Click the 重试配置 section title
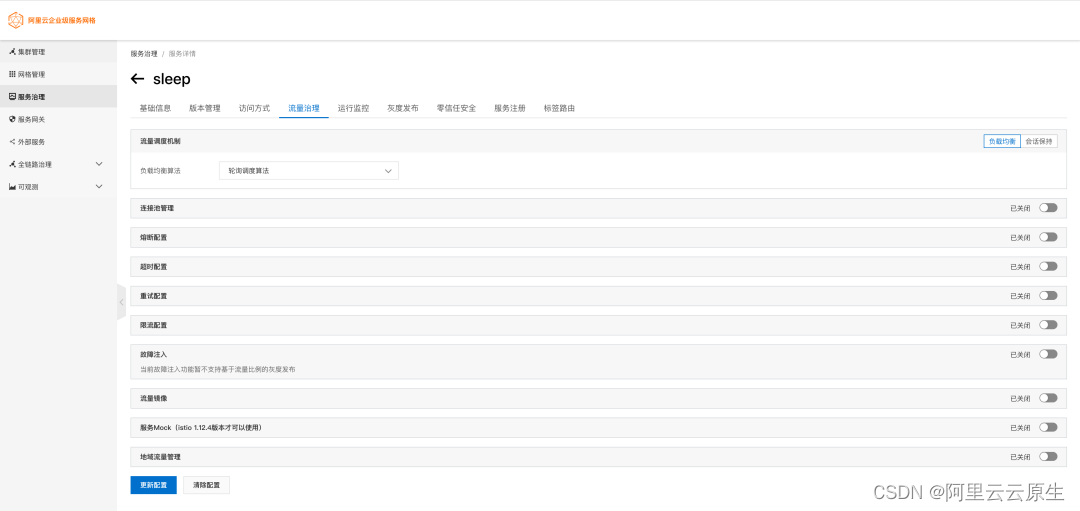The height and width of the screenshot is (511, 1080). (154, 295)
